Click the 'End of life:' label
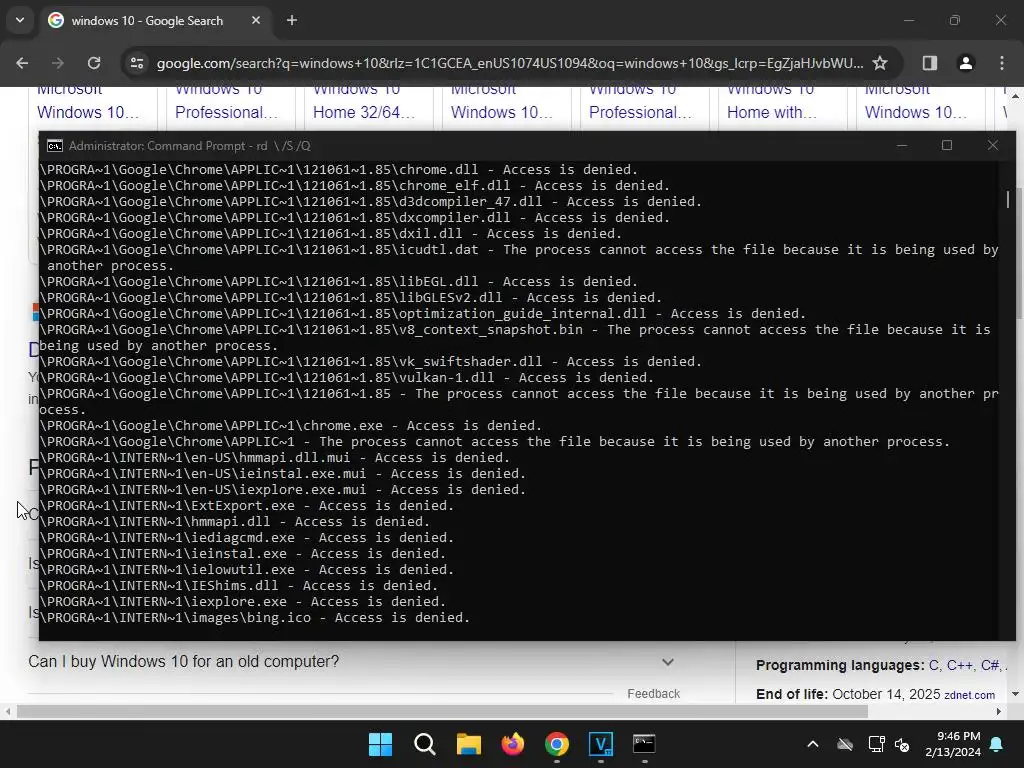 (792, 694)
